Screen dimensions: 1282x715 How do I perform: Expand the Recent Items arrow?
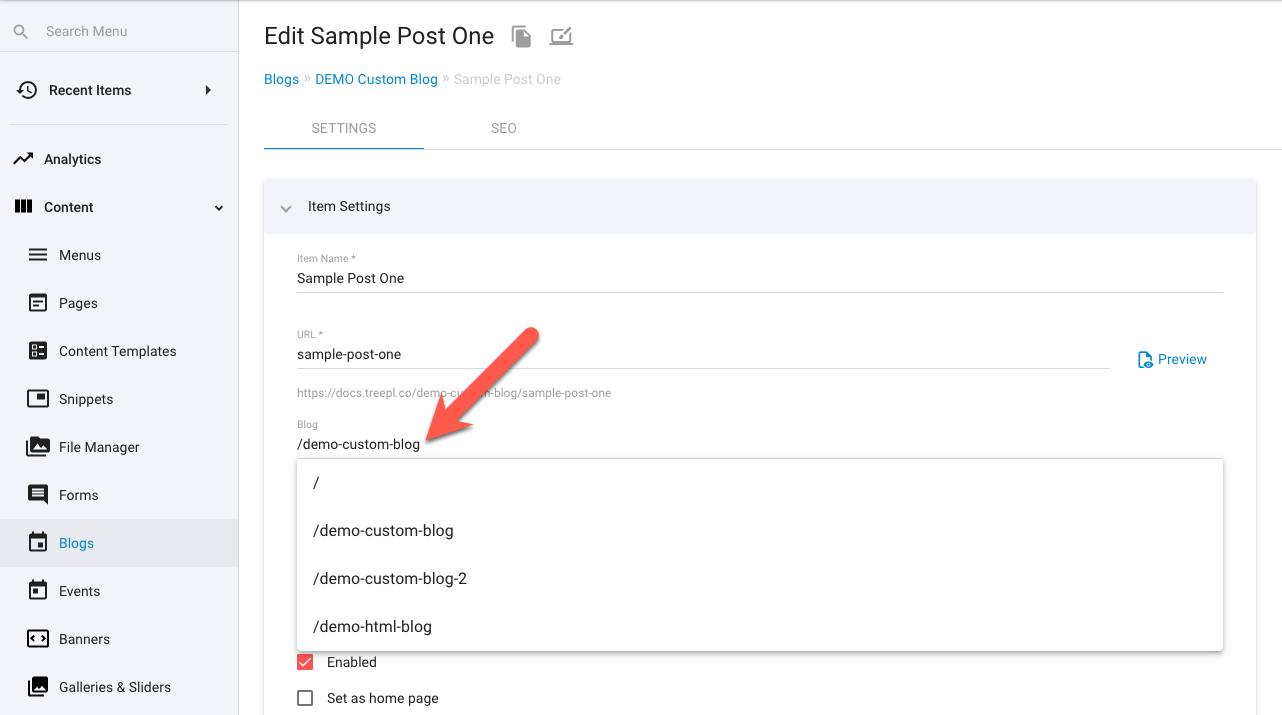pyautogui.click(x=208, y=90)
